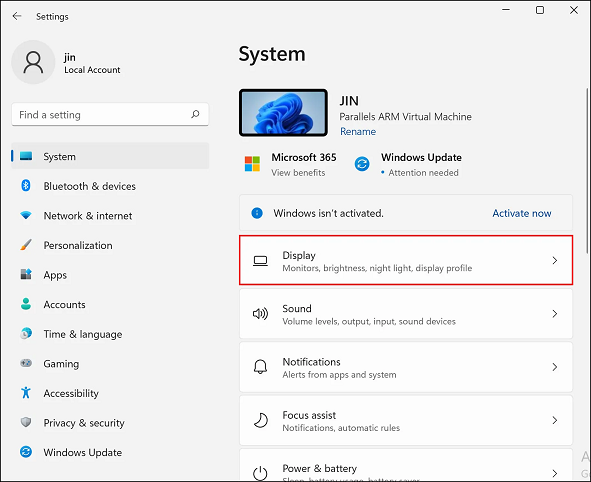Click the Bluetooth icon in the sidebar

(26, 186)
